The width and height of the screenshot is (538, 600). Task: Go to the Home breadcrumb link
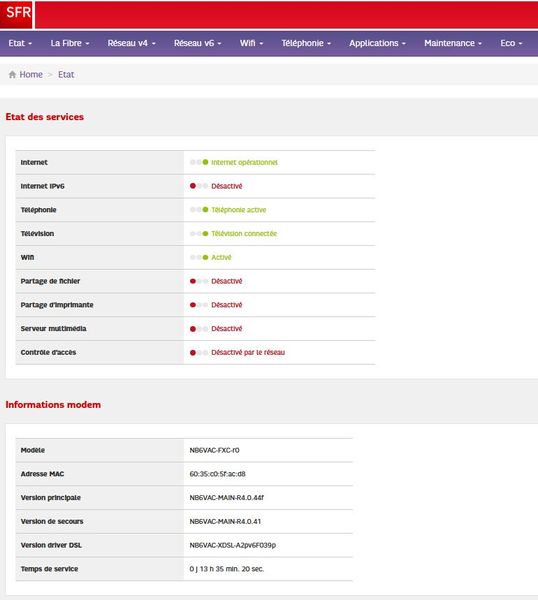tap(31, 75)
